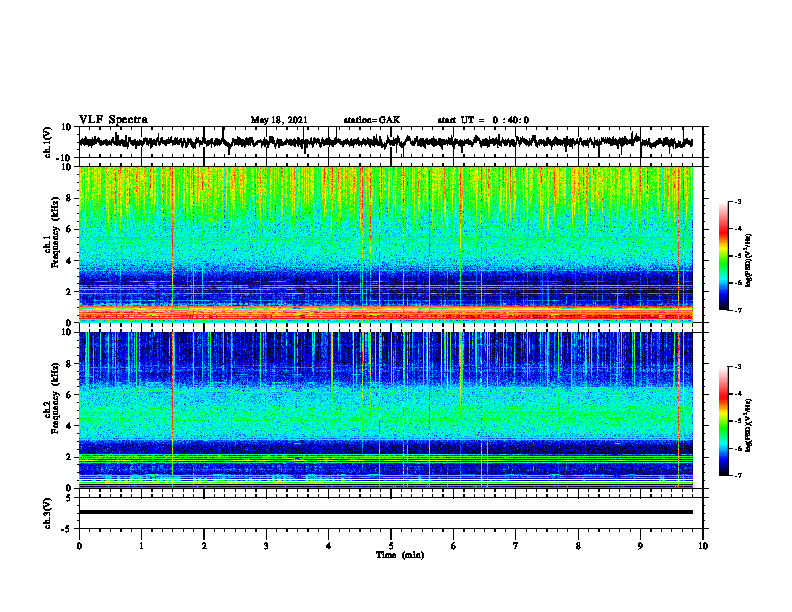Click time axis tick label "4"

[329, 546]
